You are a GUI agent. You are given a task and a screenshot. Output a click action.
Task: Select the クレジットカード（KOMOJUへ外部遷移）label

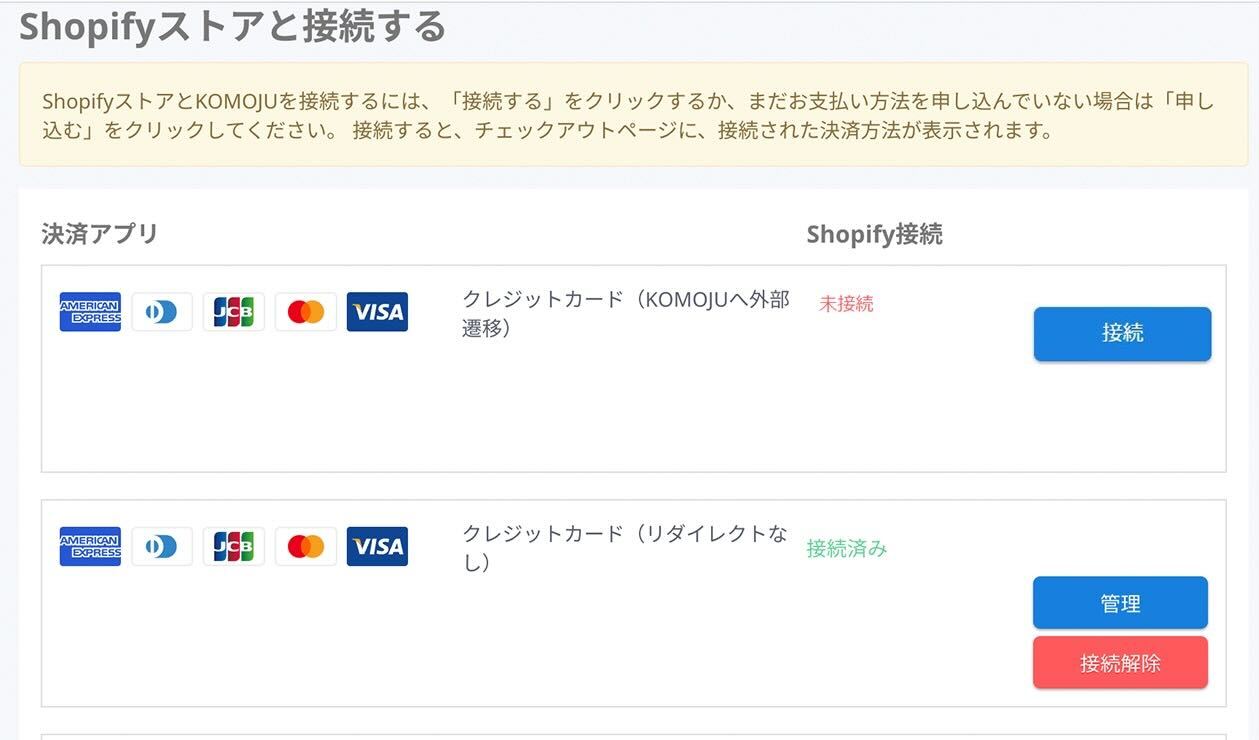coord(625,313)
